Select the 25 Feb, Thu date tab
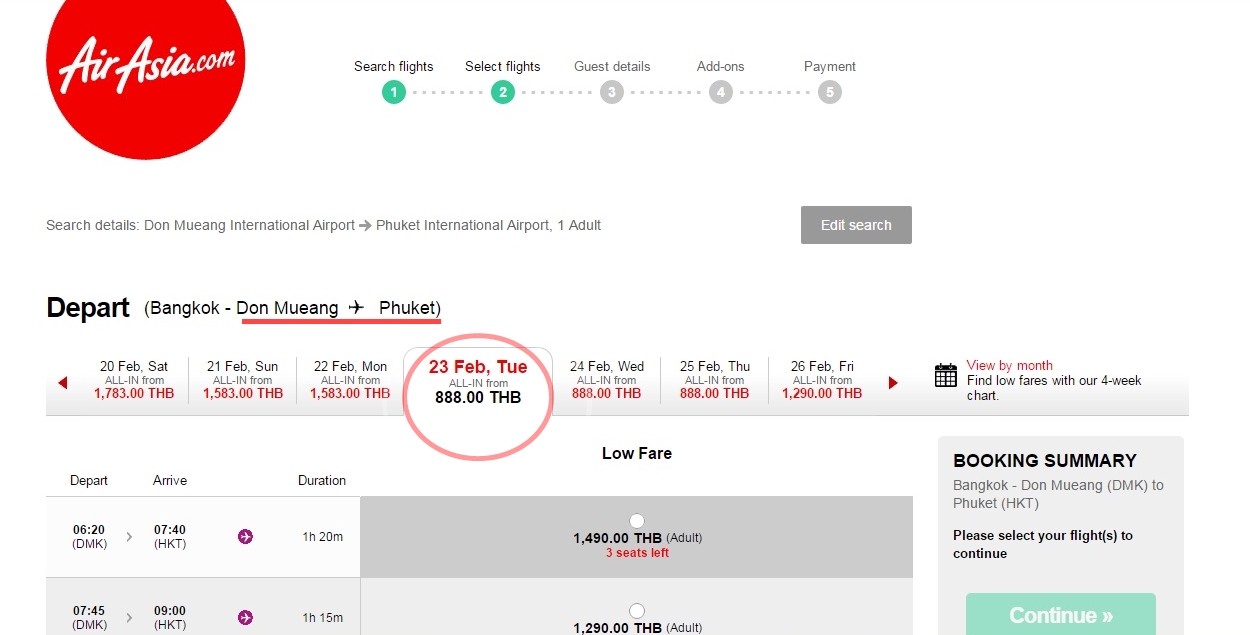 [x=714, y=380]
